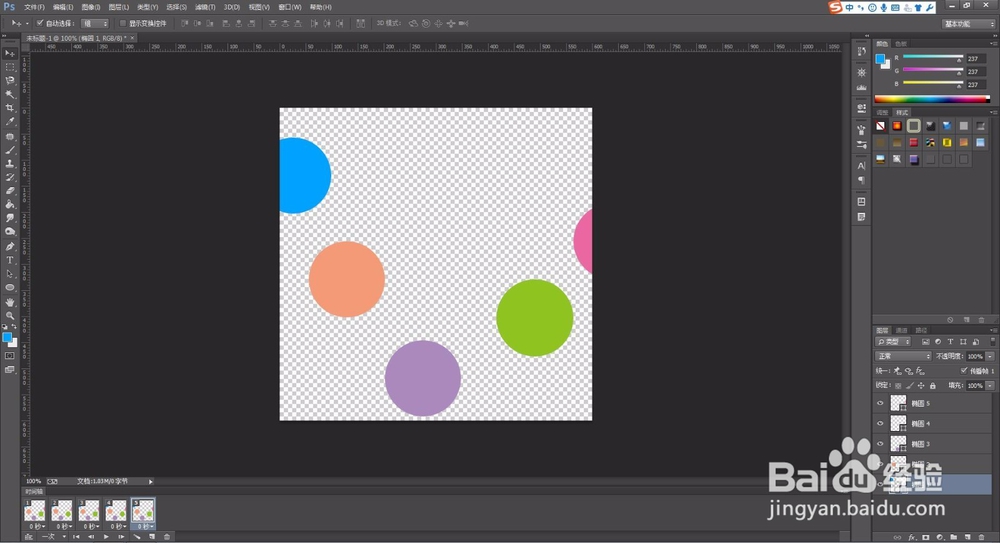This screenshot has height=543, width=1000.
Task: Duplicate the selected animation frame
Action: coord(152,537)
